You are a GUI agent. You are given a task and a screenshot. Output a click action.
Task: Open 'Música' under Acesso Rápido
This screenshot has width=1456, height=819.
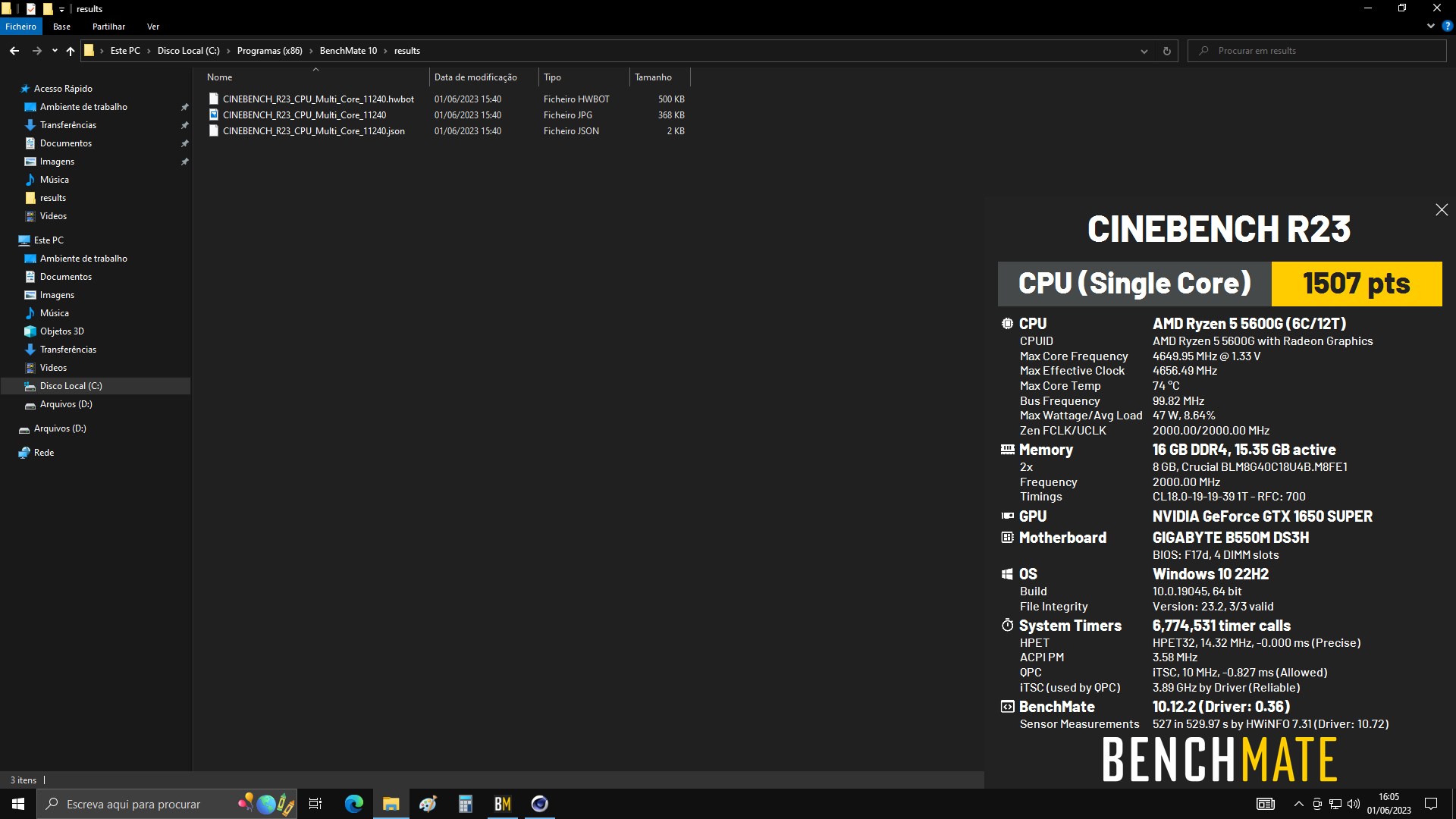(x=54, y=180)
